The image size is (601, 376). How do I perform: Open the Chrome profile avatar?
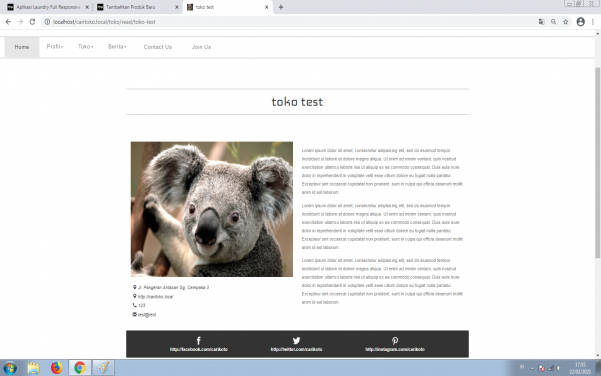tap(581, 22)
